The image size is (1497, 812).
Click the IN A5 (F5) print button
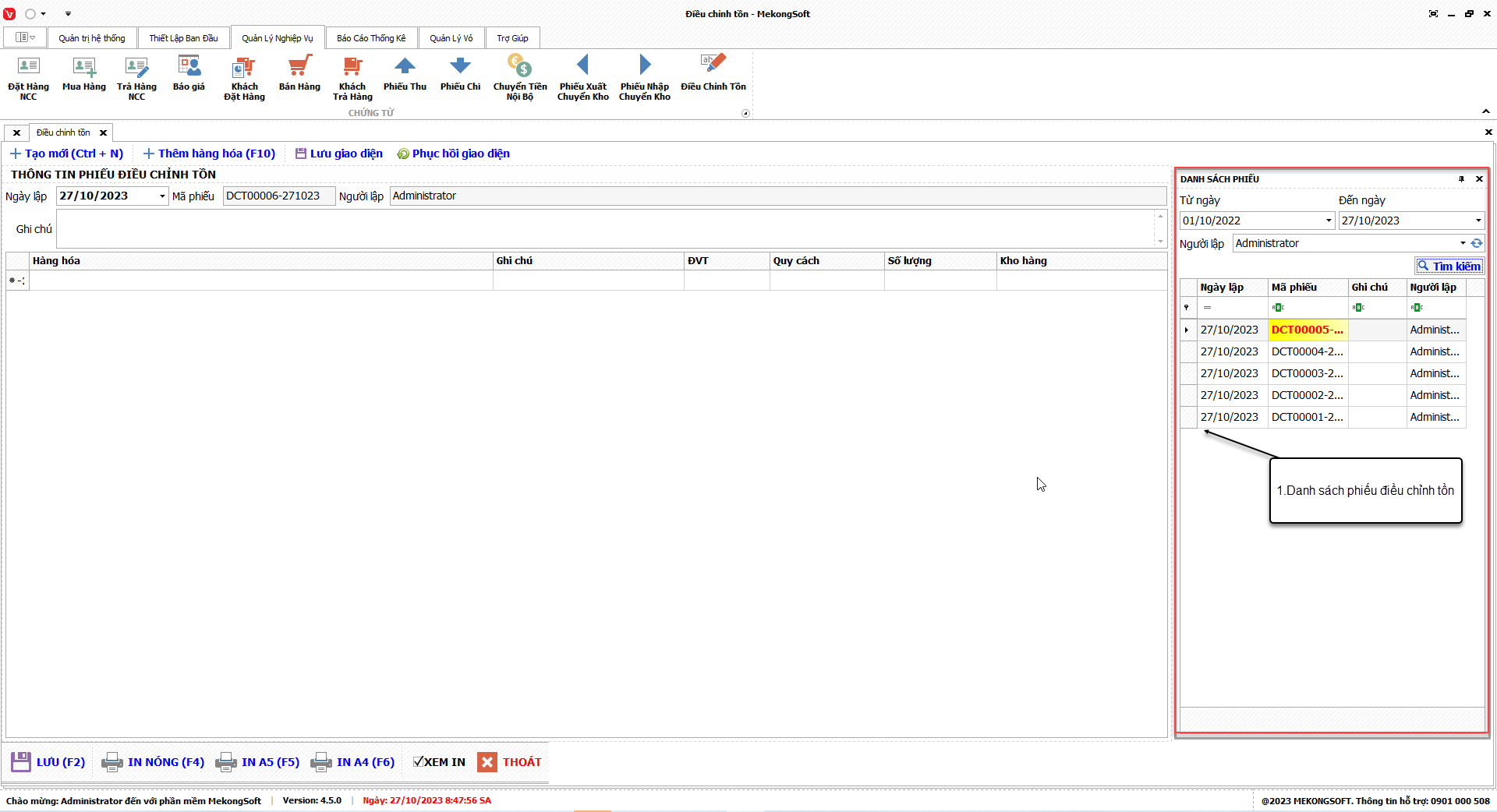(x=257, y=762)
